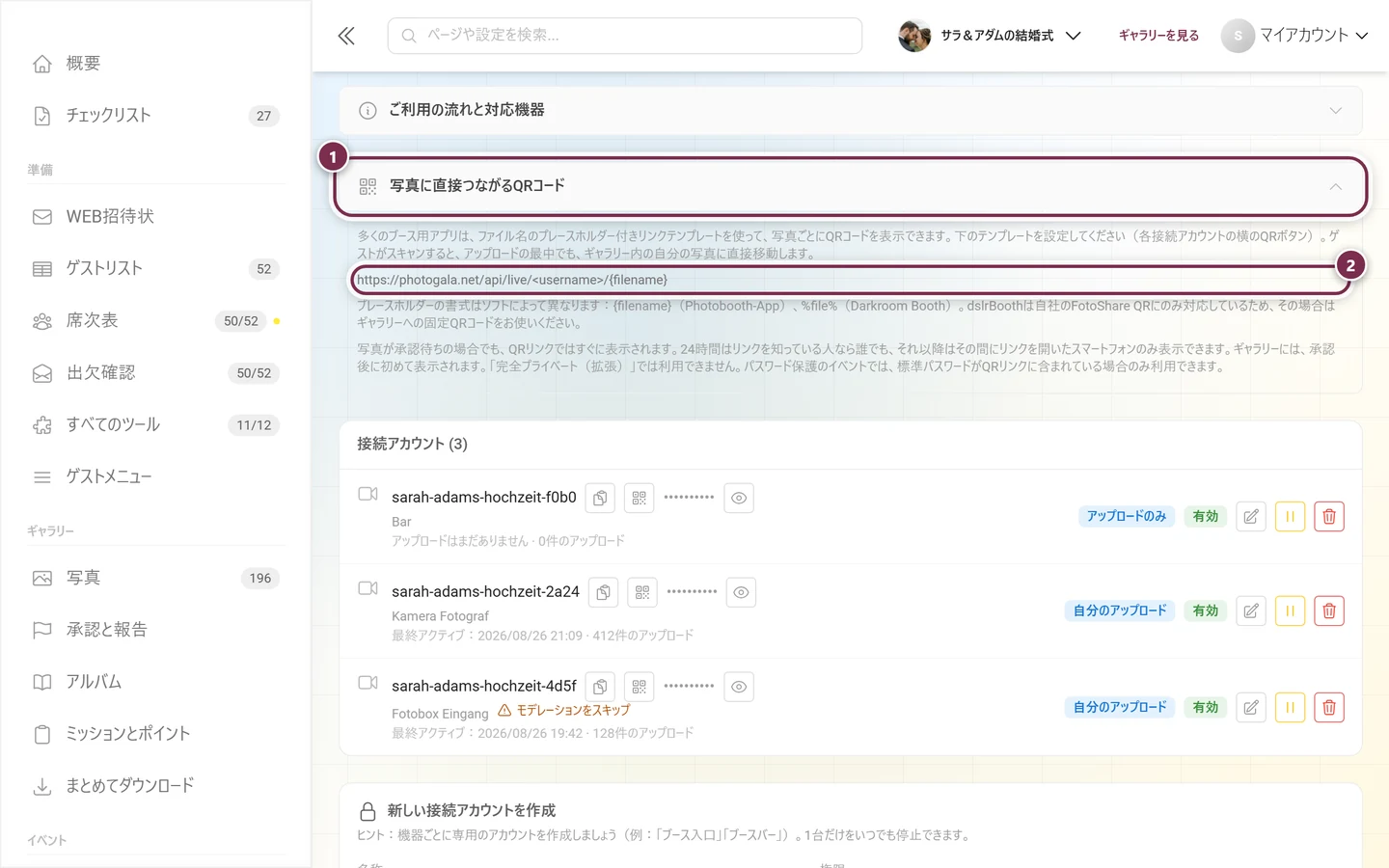1389x868 pixels.
Task: Click the モデレーションをスキップ warning label
Action: click(x=564, y=711)
